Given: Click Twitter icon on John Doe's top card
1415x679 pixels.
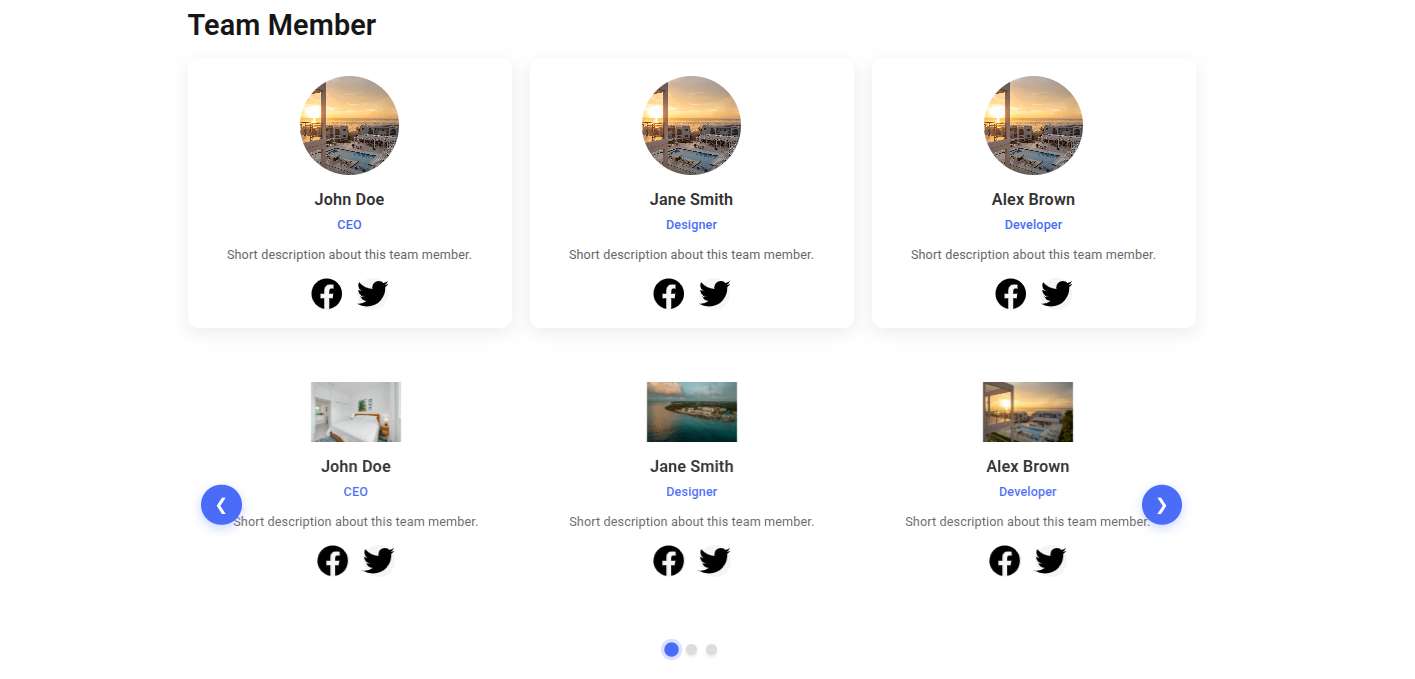Looking at the screenshot, I should coord(373,294).
